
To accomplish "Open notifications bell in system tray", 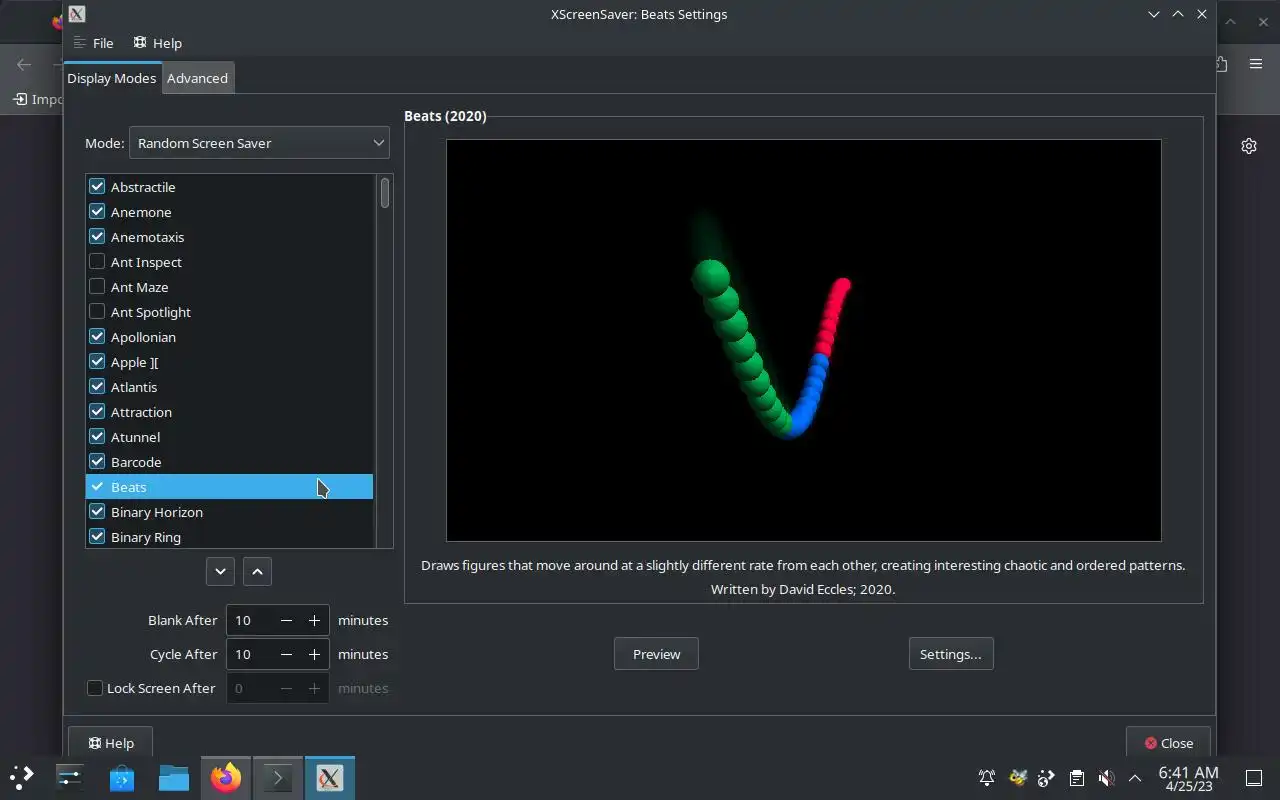I will pyautogui.click(x=987, y=777).
